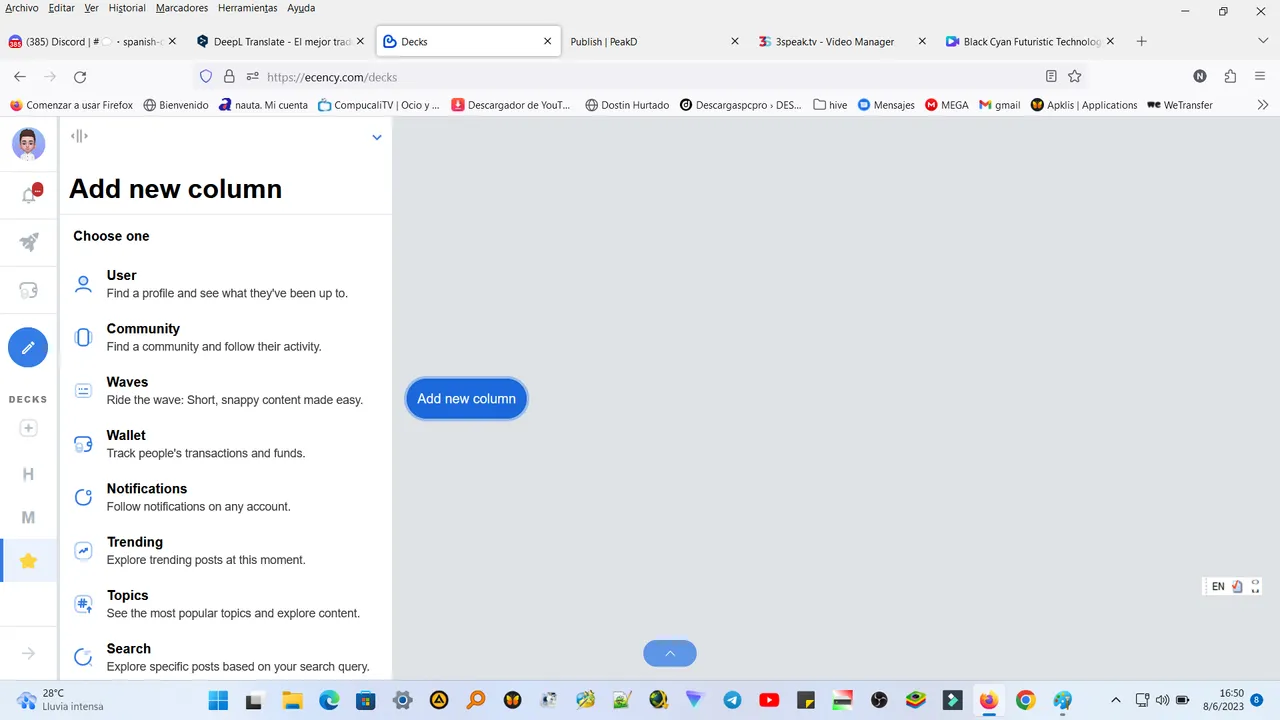Screen dimensions: 1280x720
Task: Open the WeTransfer bookmark
Action: (1180, 105)
